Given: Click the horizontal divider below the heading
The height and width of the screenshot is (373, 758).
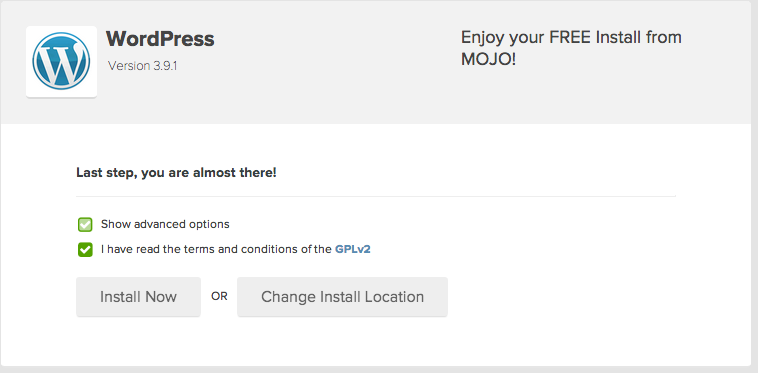Looking at the screenshot, I should (x=376, y=197).
